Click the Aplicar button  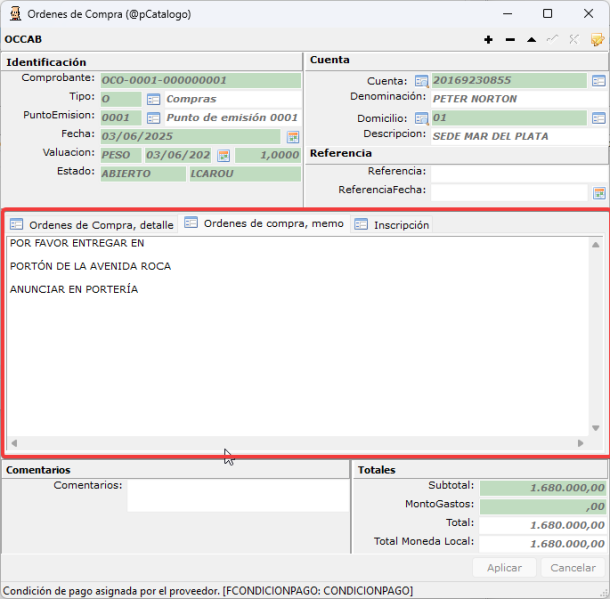[504, 567]
